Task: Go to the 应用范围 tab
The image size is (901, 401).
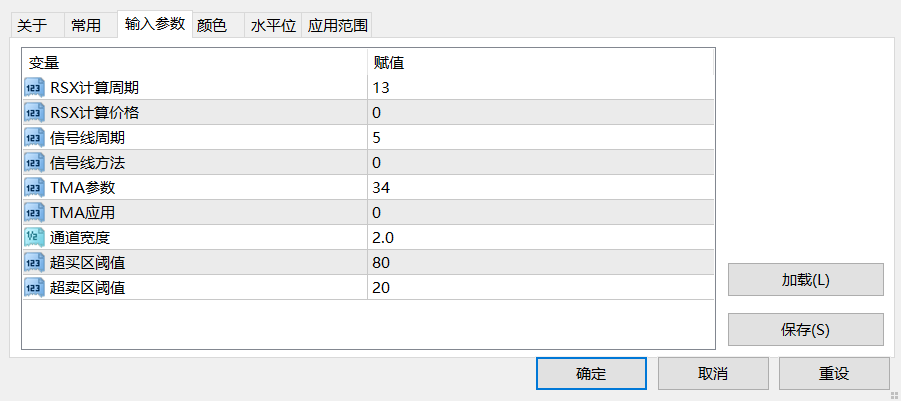Action: tap(337, 26)
